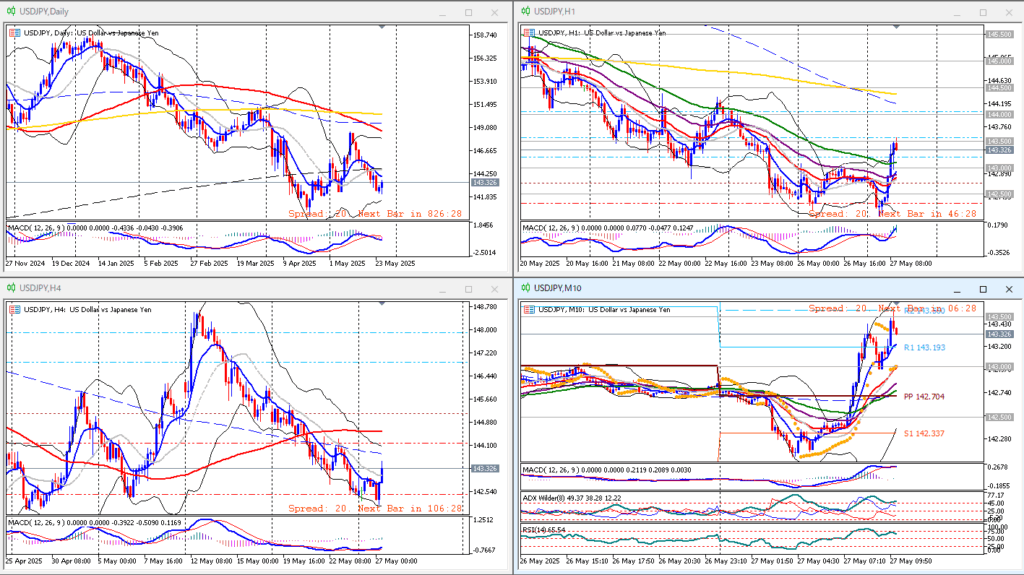
Task: Click 'Next Bar in 106:28' spread text
Action: (x=409, y=508)
